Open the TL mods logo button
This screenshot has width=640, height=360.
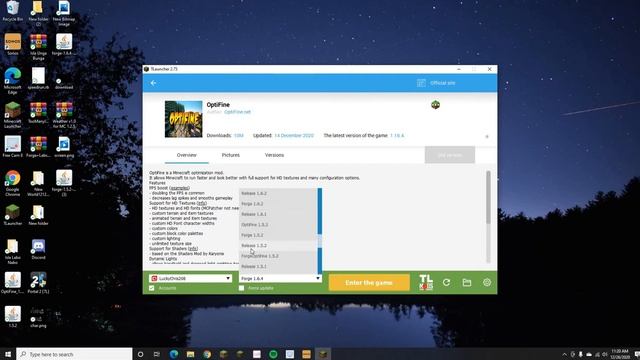426,282
